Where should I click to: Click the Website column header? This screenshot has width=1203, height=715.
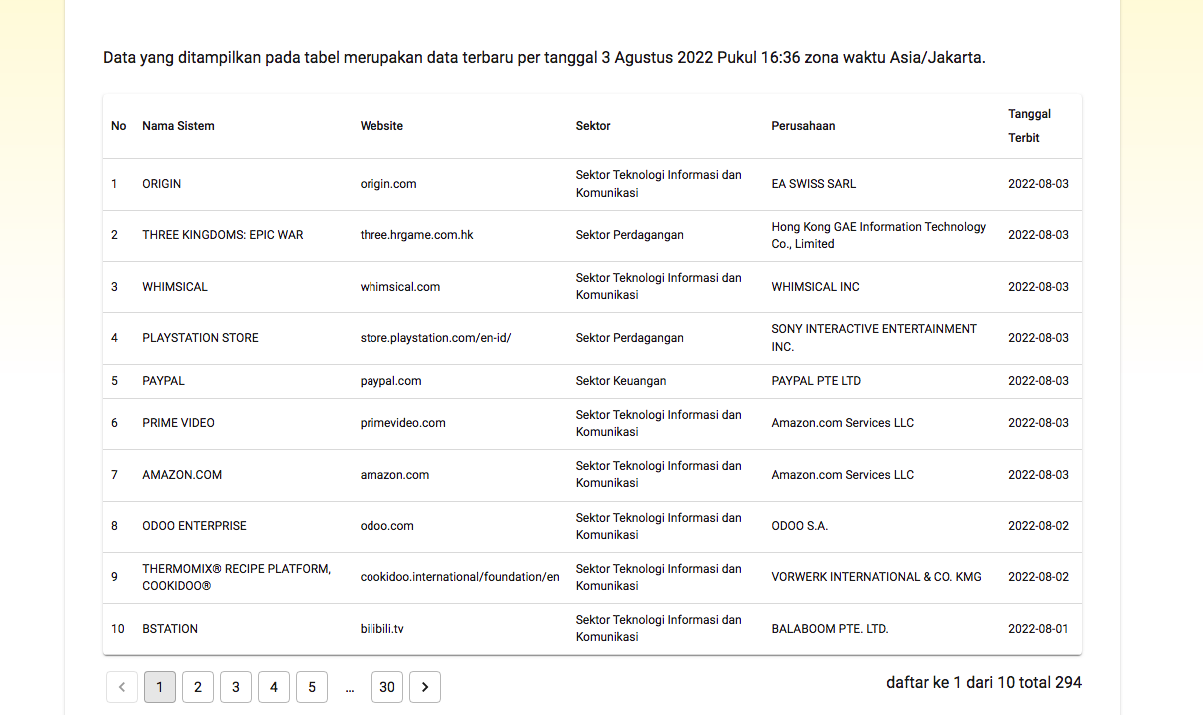382,126
